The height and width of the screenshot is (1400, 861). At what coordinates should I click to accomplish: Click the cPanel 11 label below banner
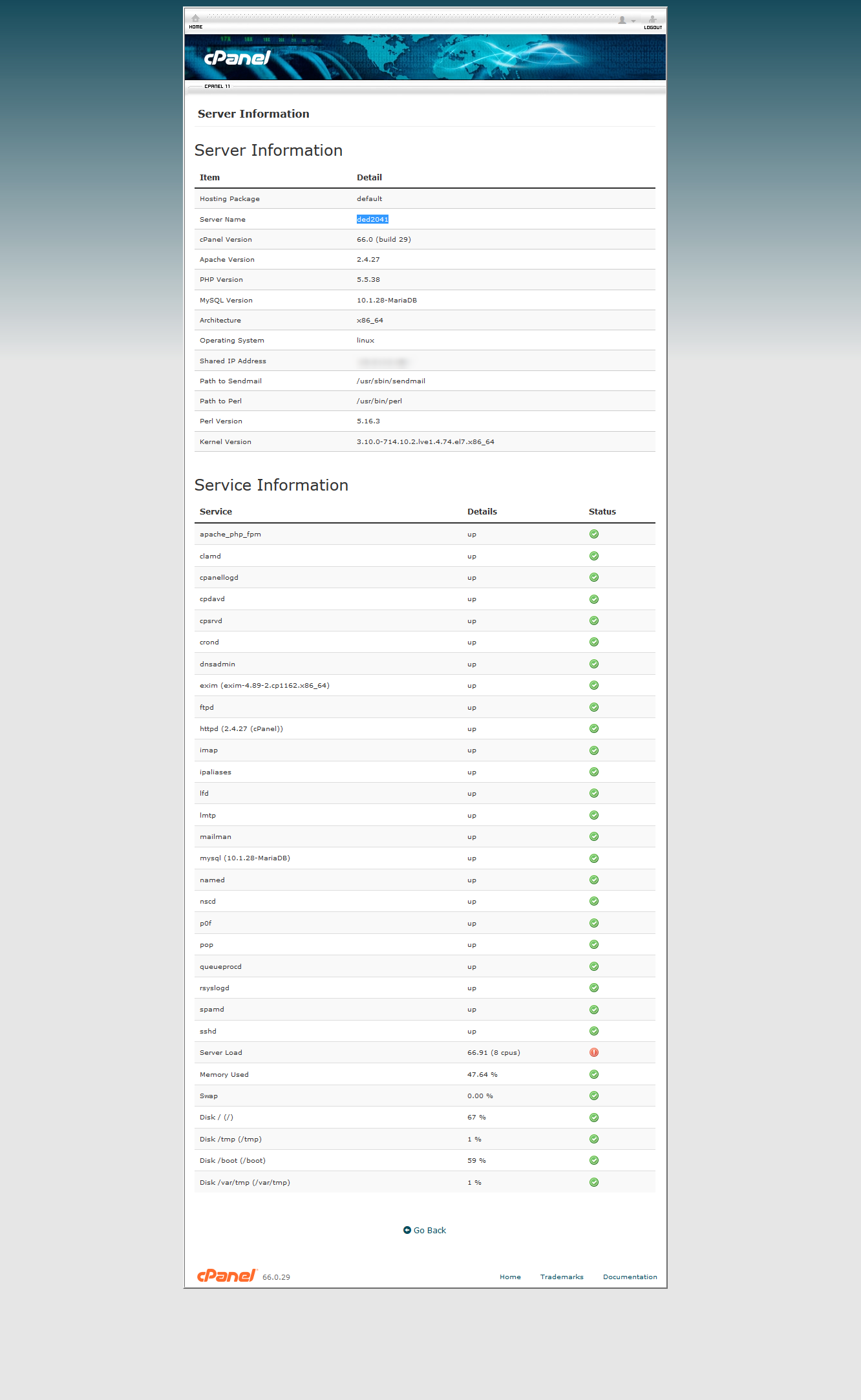coord(217,86)
